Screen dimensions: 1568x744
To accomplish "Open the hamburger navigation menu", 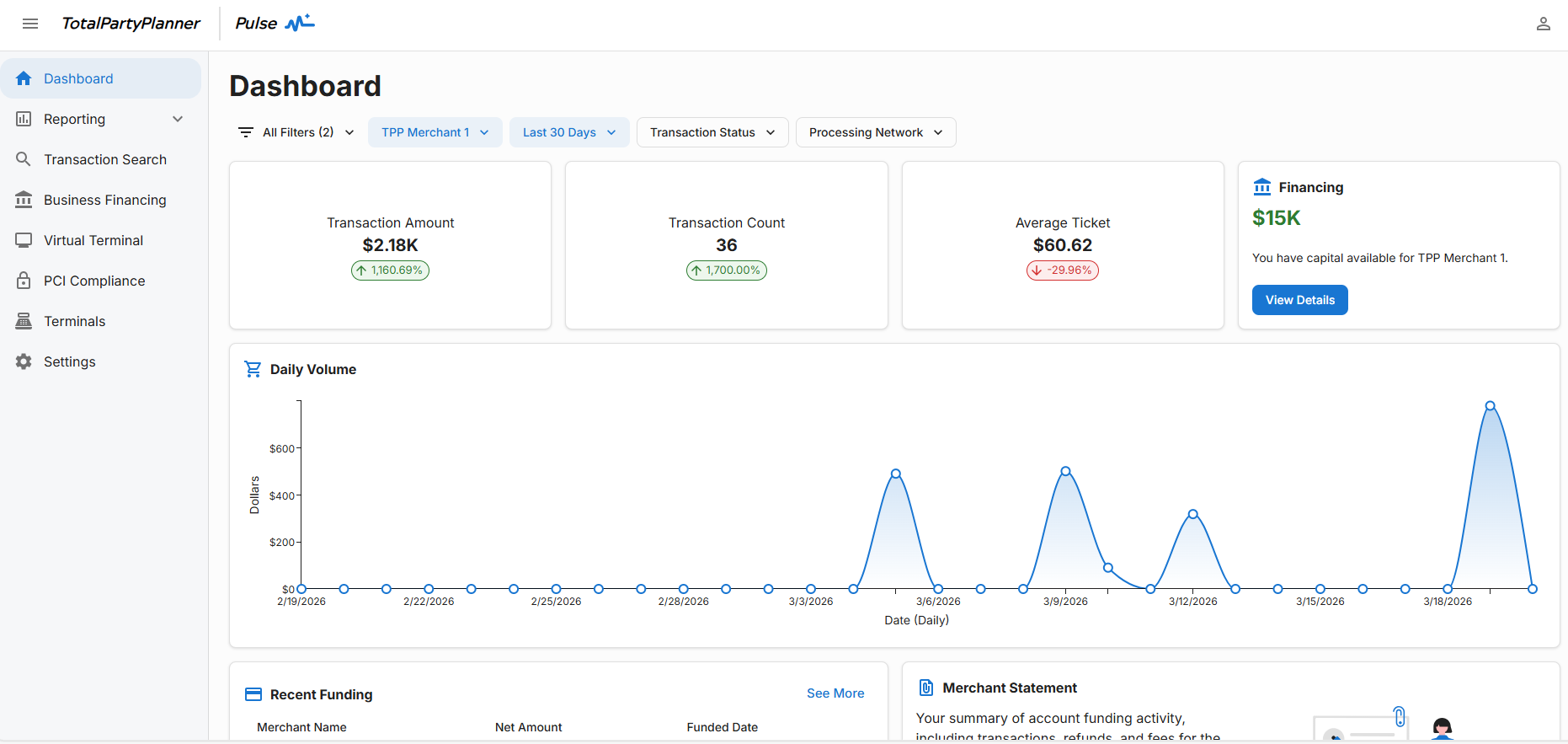I will click(30, 24).
